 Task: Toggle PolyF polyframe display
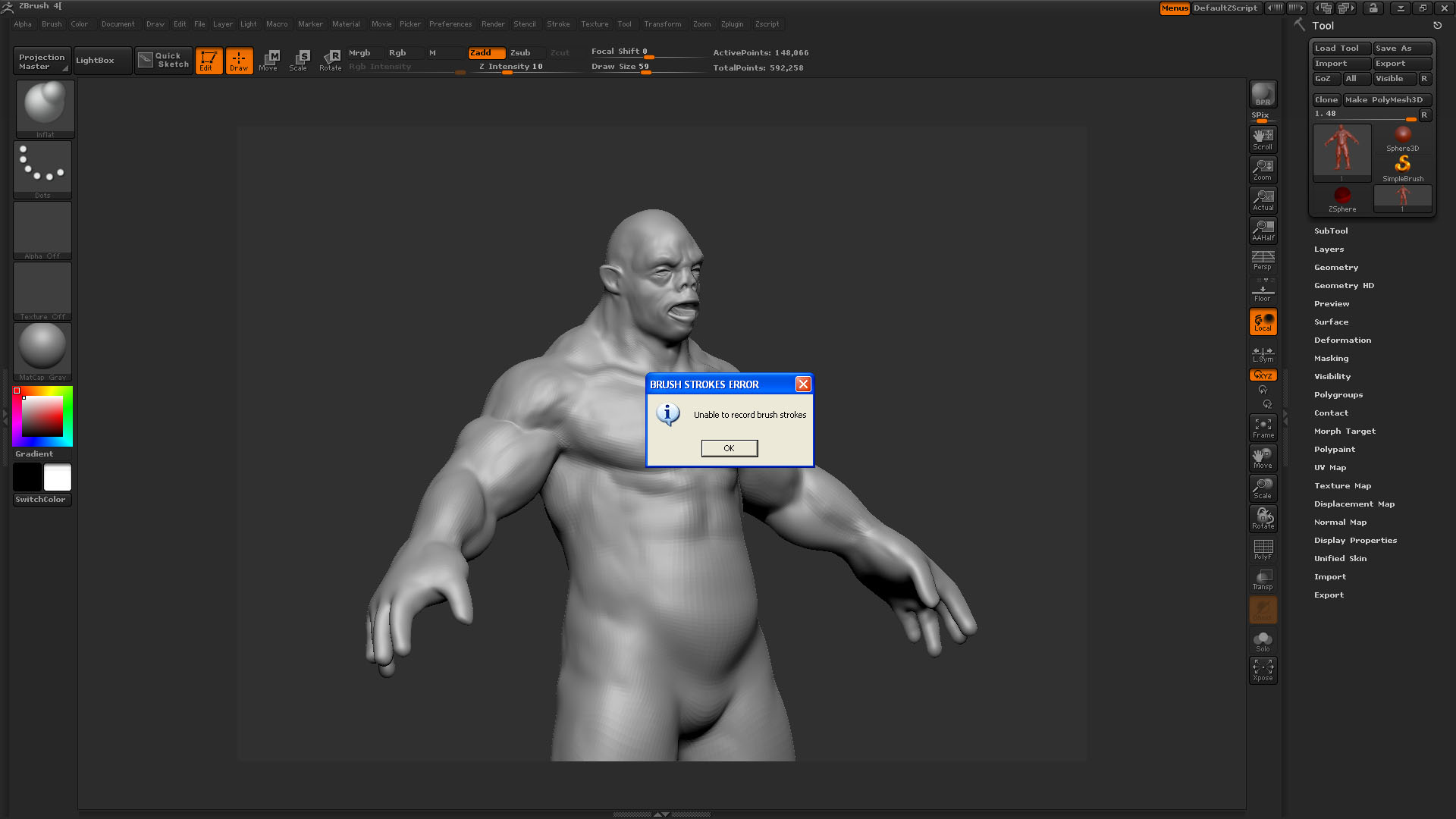tap(1263, 549)
